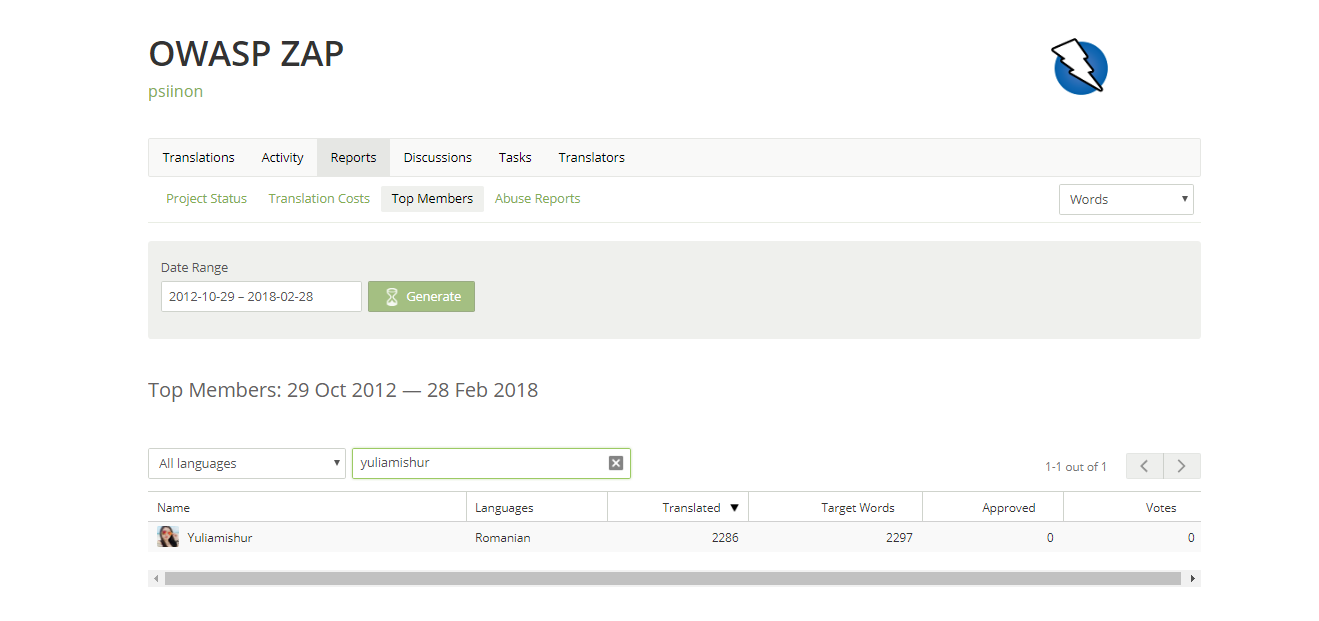
Task: Sort by the Target Words column header
Action: (835, 507)
